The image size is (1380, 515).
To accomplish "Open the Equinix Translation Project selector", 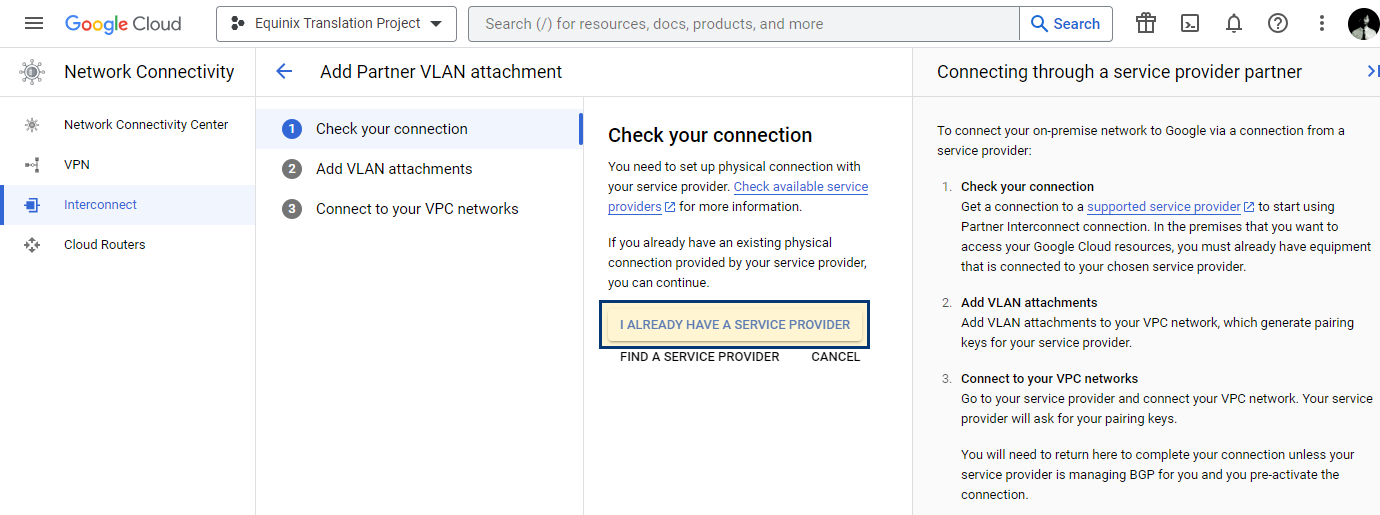I will click(336, 24).
